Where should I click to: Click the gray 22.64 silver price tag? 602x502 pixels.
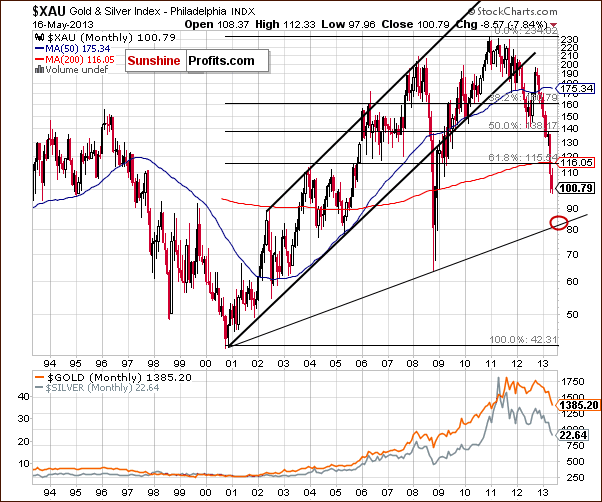pyautogui.click(x=574, y=435)
